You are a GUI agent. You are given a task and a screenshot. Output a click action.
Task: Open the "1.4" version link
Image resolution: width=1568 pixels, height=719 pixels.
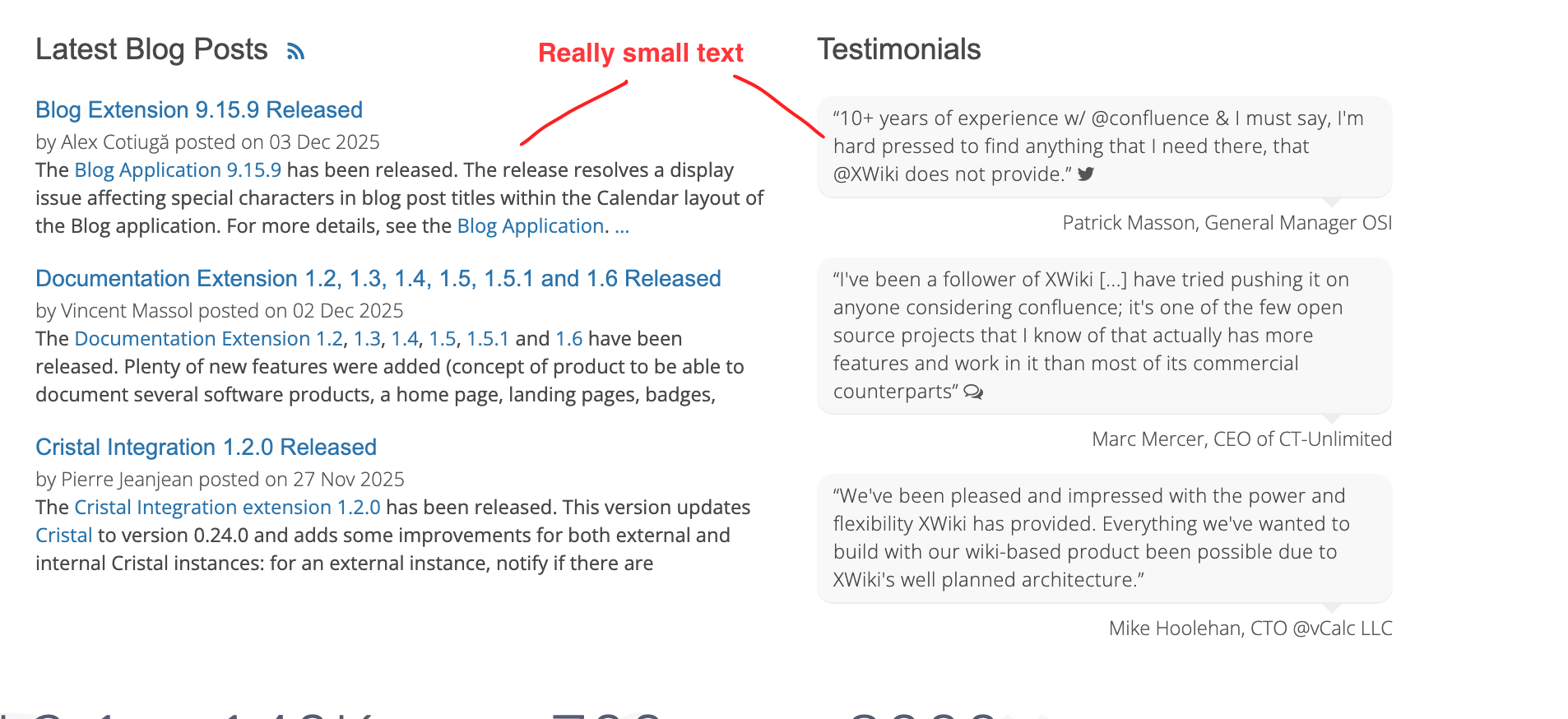pyautogui.click(x=405, y=339)
